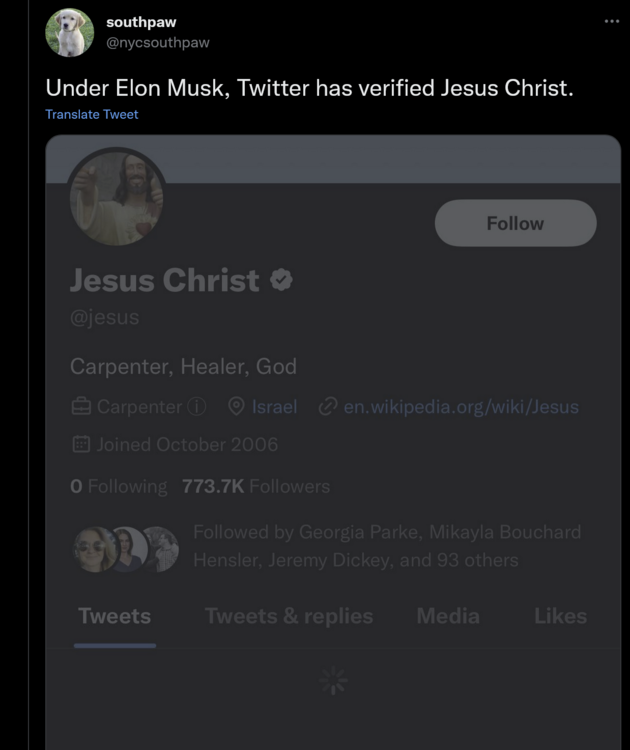This screenshot has height=750, width=630.
Task: Switch to the Tweets tab
Action: (x=114, y=616)
